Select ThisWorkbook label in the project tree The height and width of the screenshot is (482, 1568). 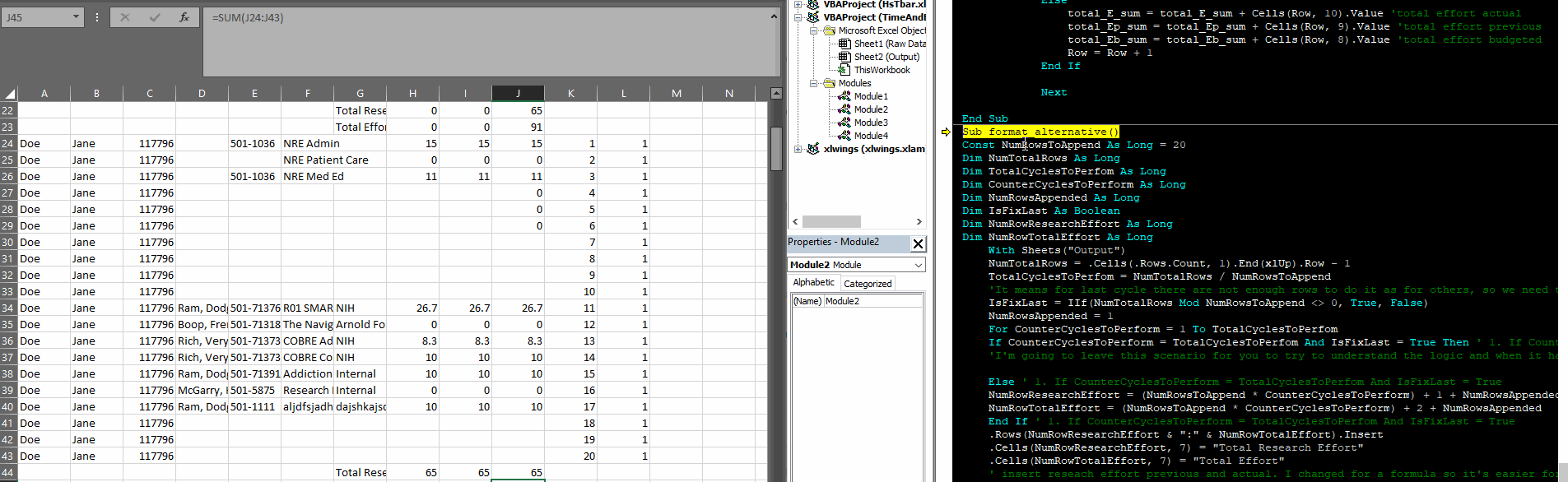click(x=882, y=70)
